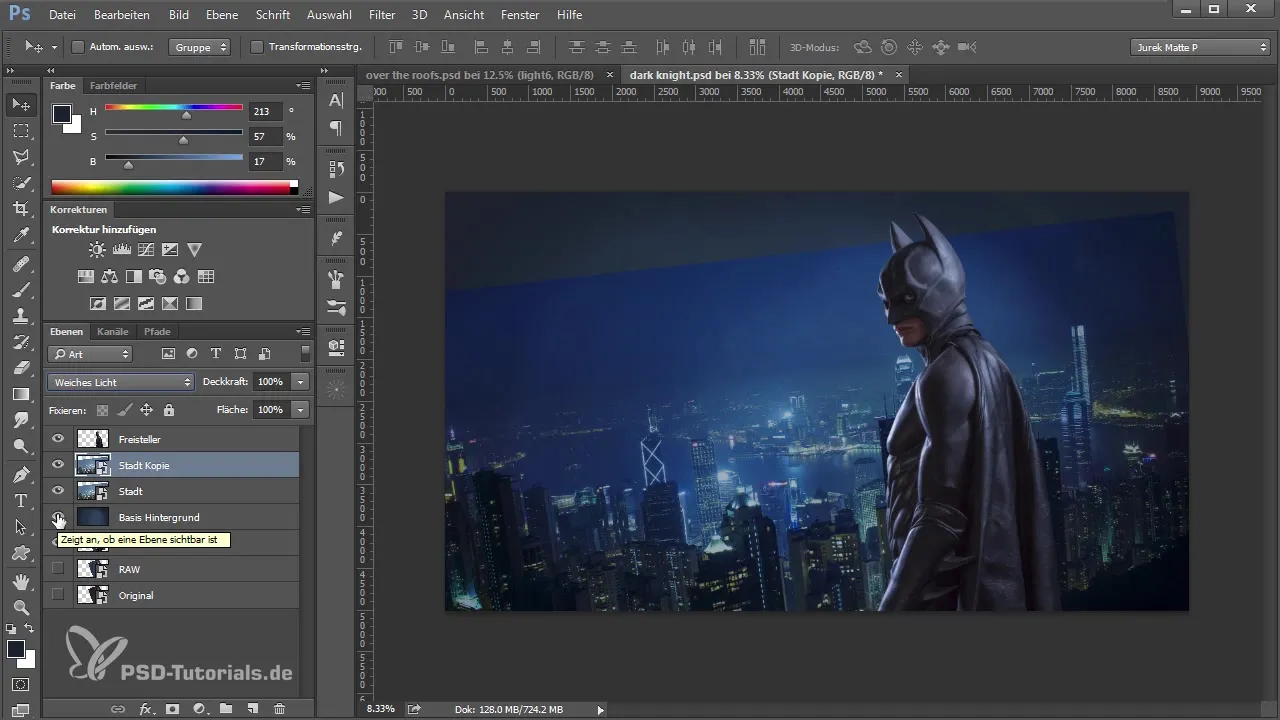Viewport: 1280px width, 720px height.
Task: Add a Hue/Saturation adjustment
Action: (86, 277)
